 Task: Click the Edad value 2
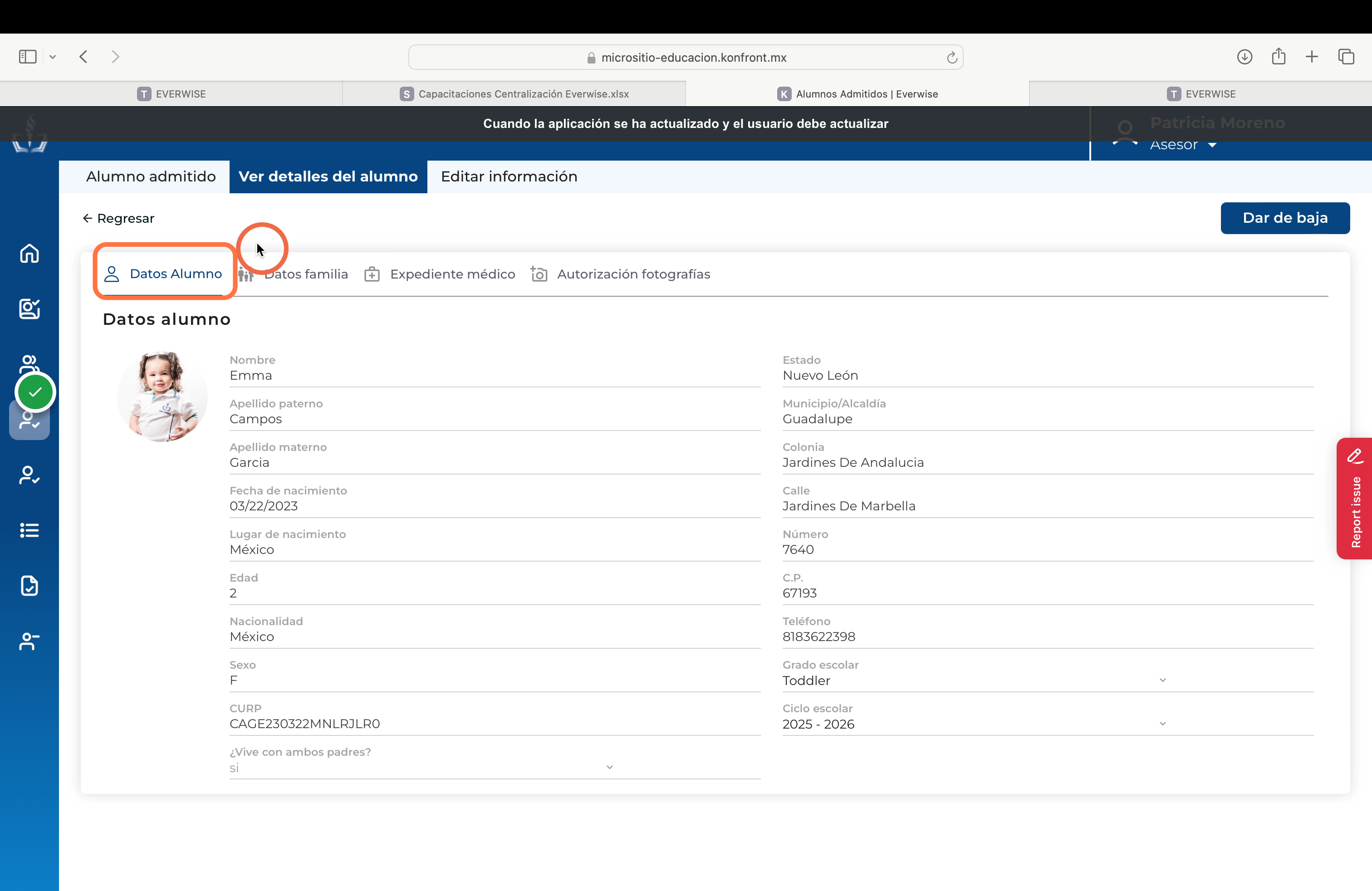233,593
